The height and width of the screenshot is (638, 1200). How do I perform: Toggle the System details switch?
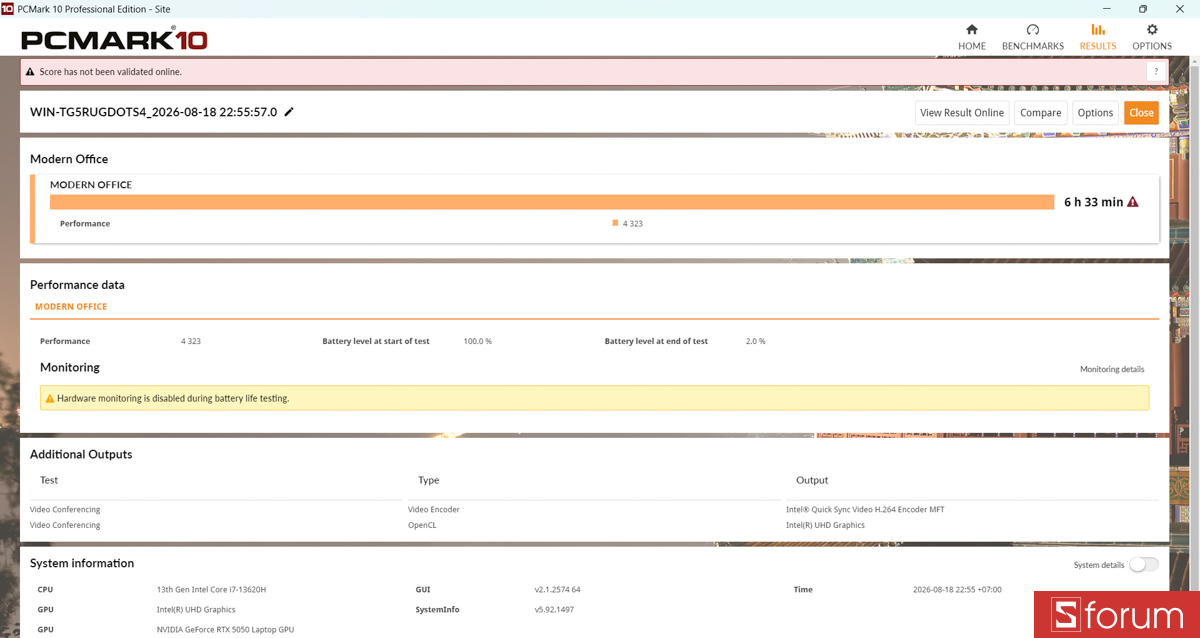click(x=1144, y=564)
